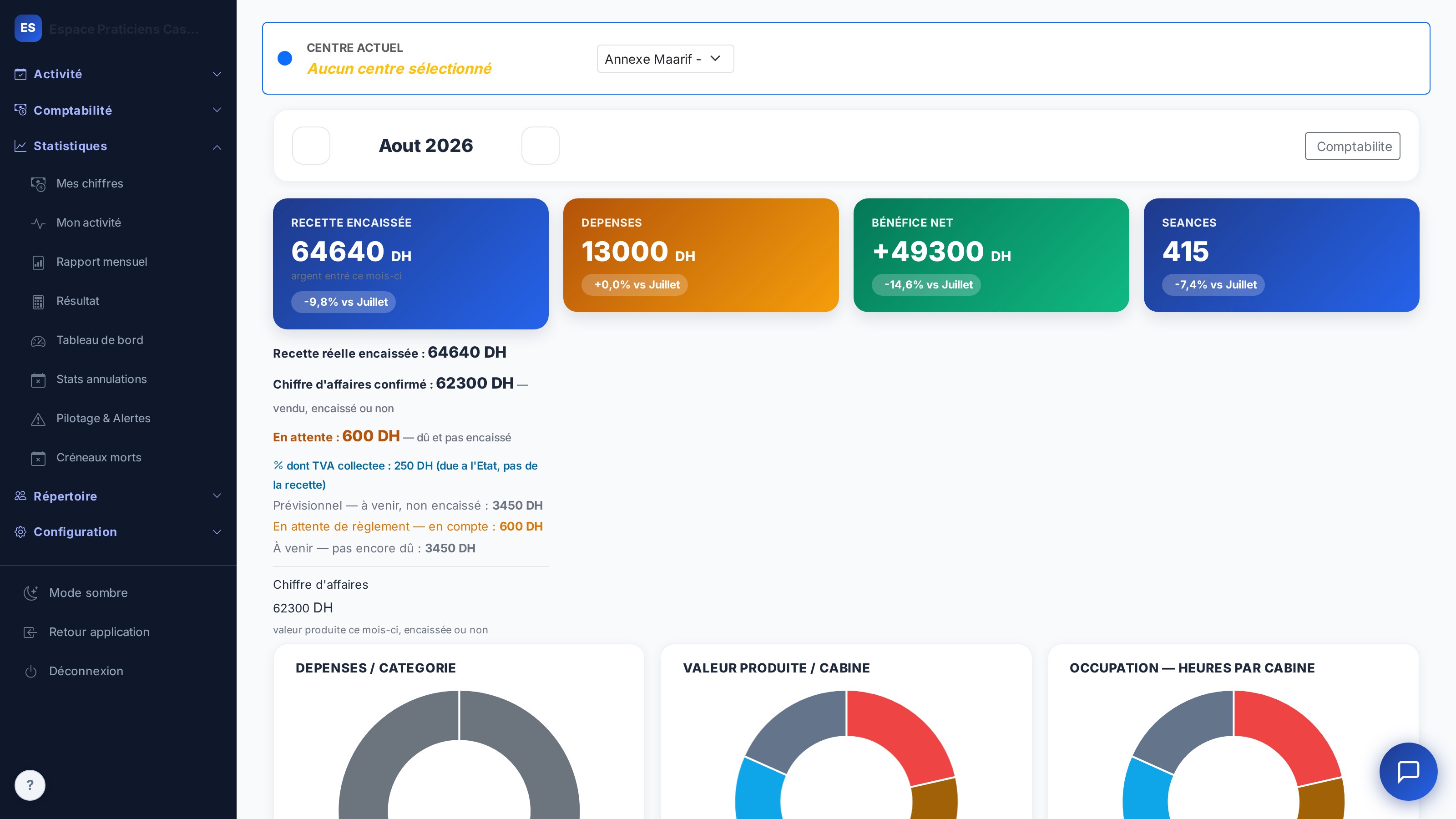This screenshot has width=1456, height=819.
Task: Click the ES logo badge
Action: 28,28
